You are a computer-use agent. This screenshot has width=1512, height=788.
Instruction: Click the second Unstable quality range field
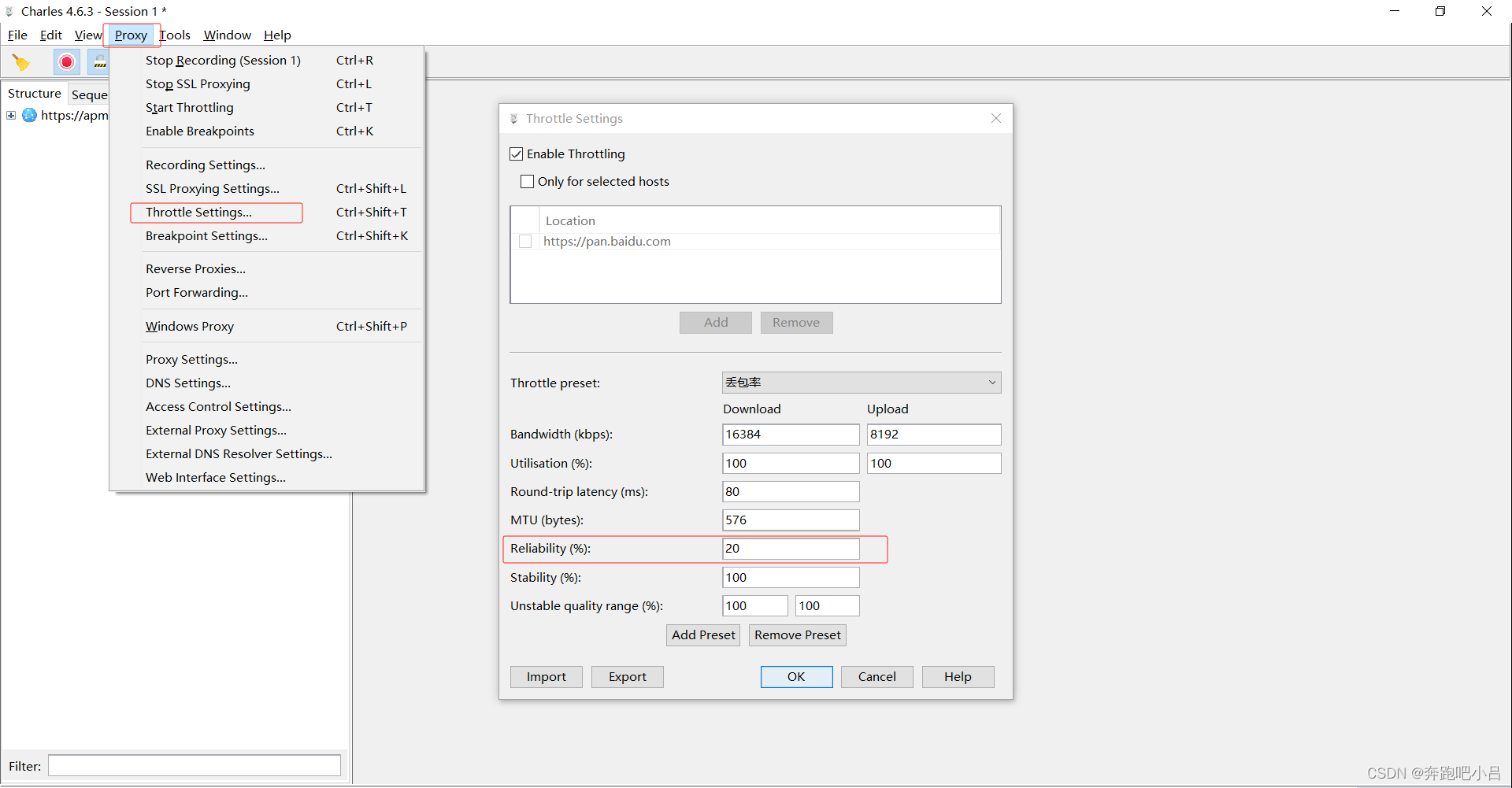827,606
